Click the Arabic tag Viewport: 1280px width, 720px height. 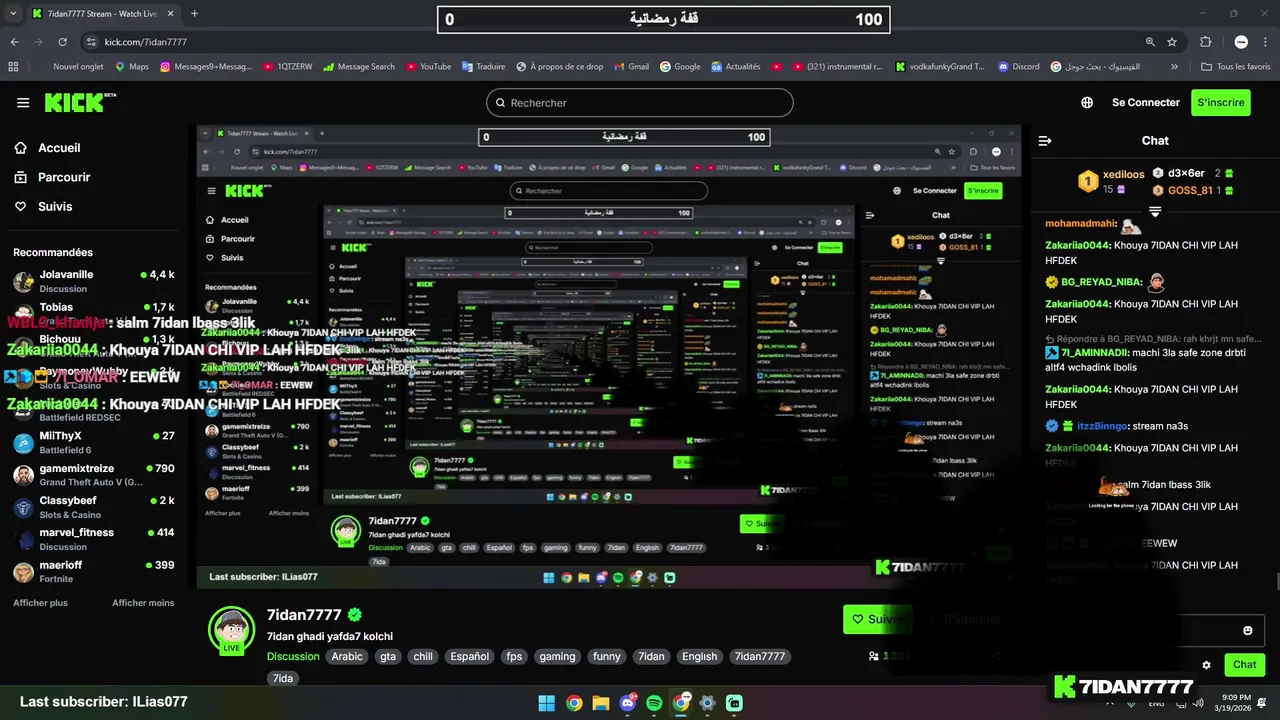pyautogui.click(x=347, y=657)
